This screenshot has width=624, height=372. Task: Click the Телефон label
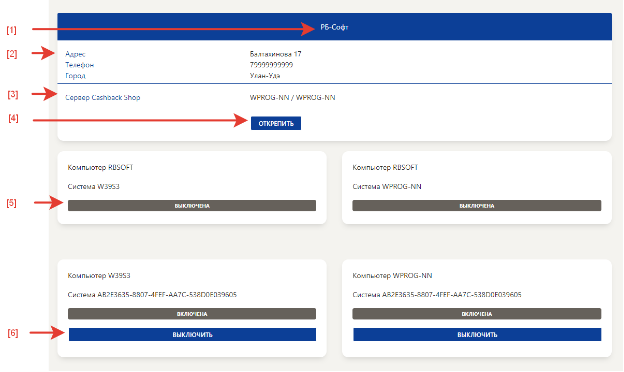tap(80, 64)
